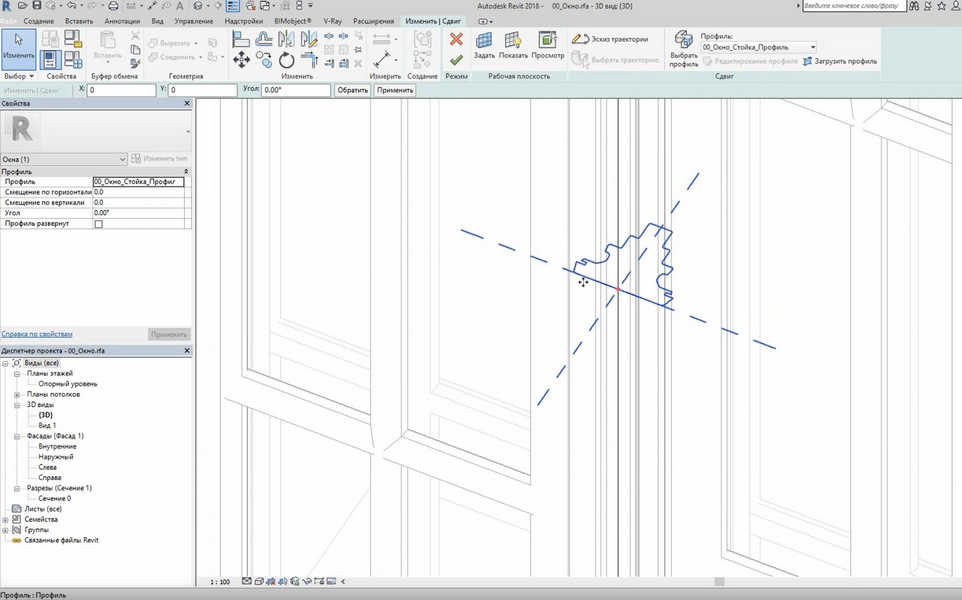Select the Move tool in Изменить panel
The image size is (962, 600).
pos(241,60)
